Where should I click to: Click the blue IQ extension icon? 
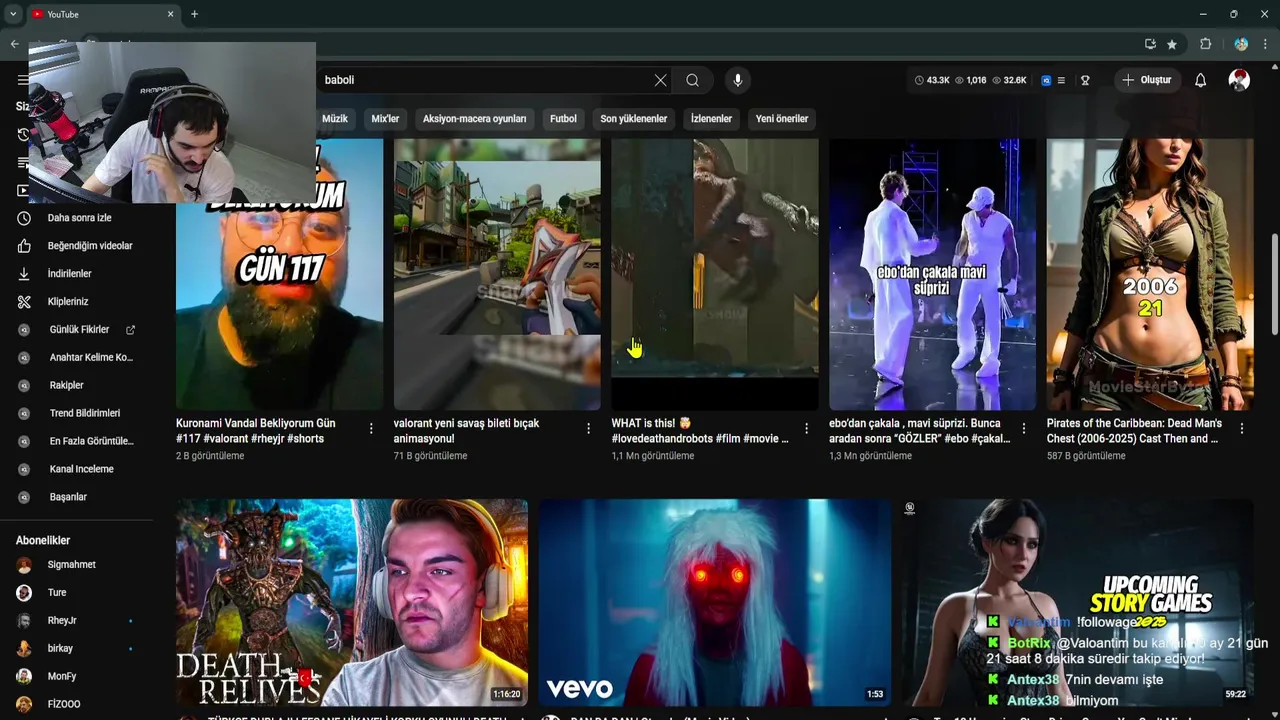1046,80
